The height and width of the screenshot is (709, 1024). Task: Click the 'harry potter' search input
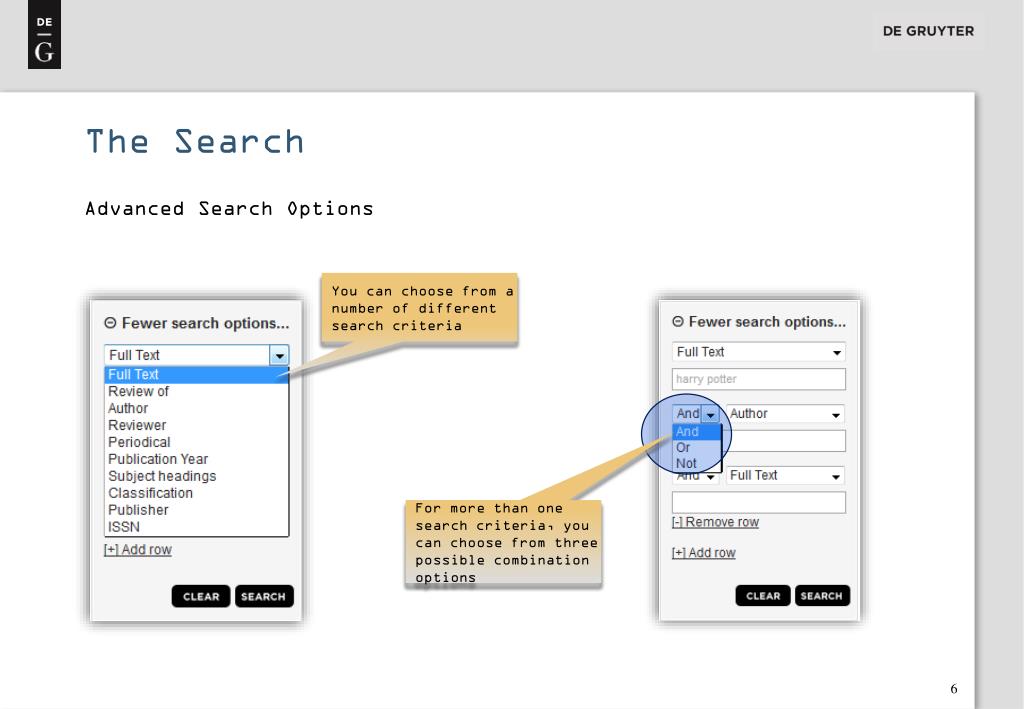[x=759, y=379]
